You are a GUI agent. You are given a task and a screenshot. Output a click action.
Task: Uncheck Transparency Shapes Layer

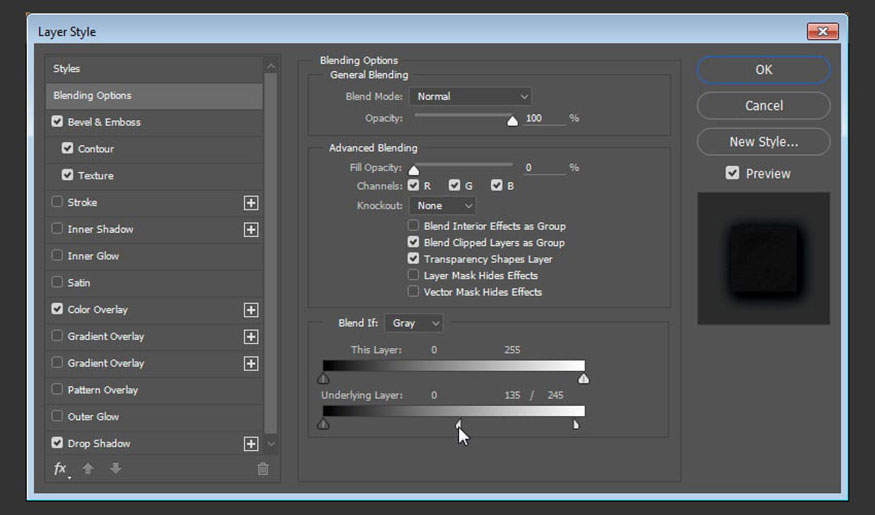pyautogui.click(x=413, y=258)
